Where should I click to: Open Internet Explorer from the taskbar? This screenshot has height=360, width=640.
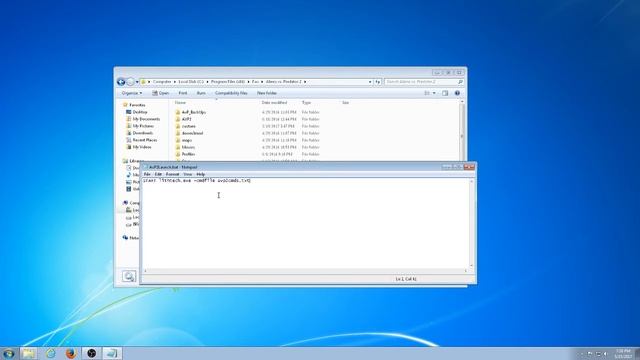(x=50, y=353)
